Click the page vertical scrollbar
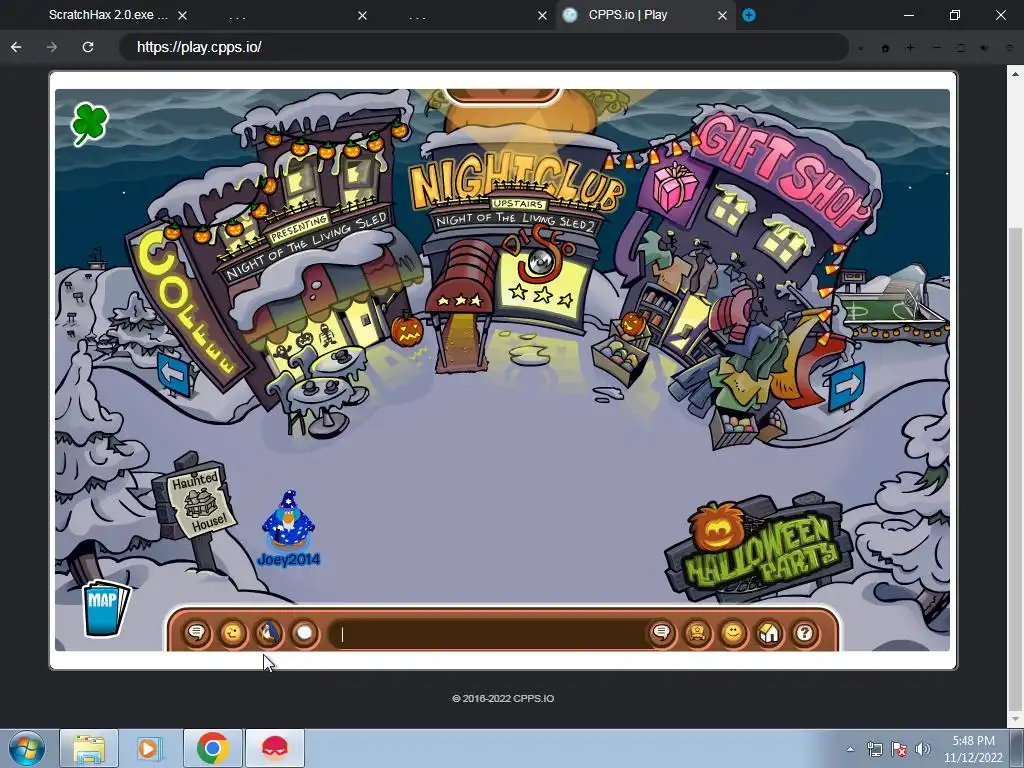The image size is (1024, 768). 1015,469
